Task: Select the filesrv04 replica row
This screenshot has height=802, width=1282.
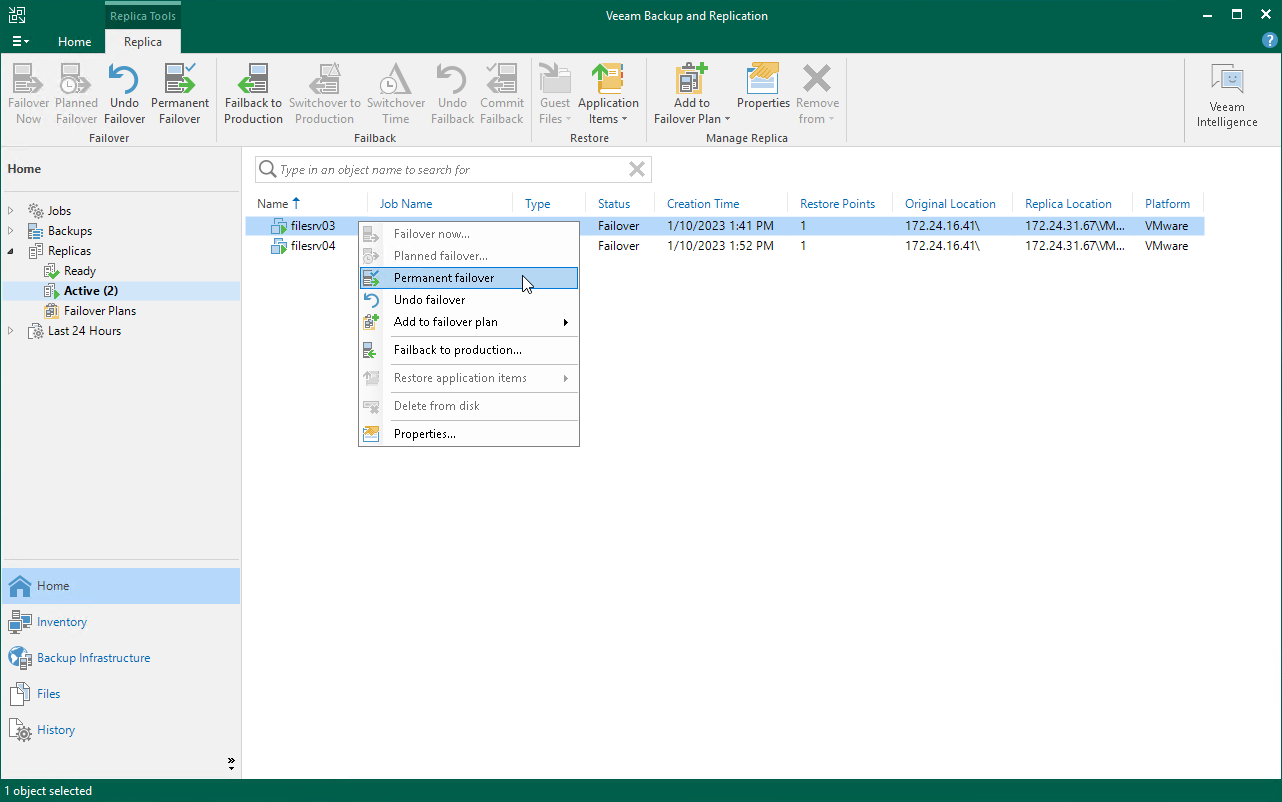Action: [725, 246]
